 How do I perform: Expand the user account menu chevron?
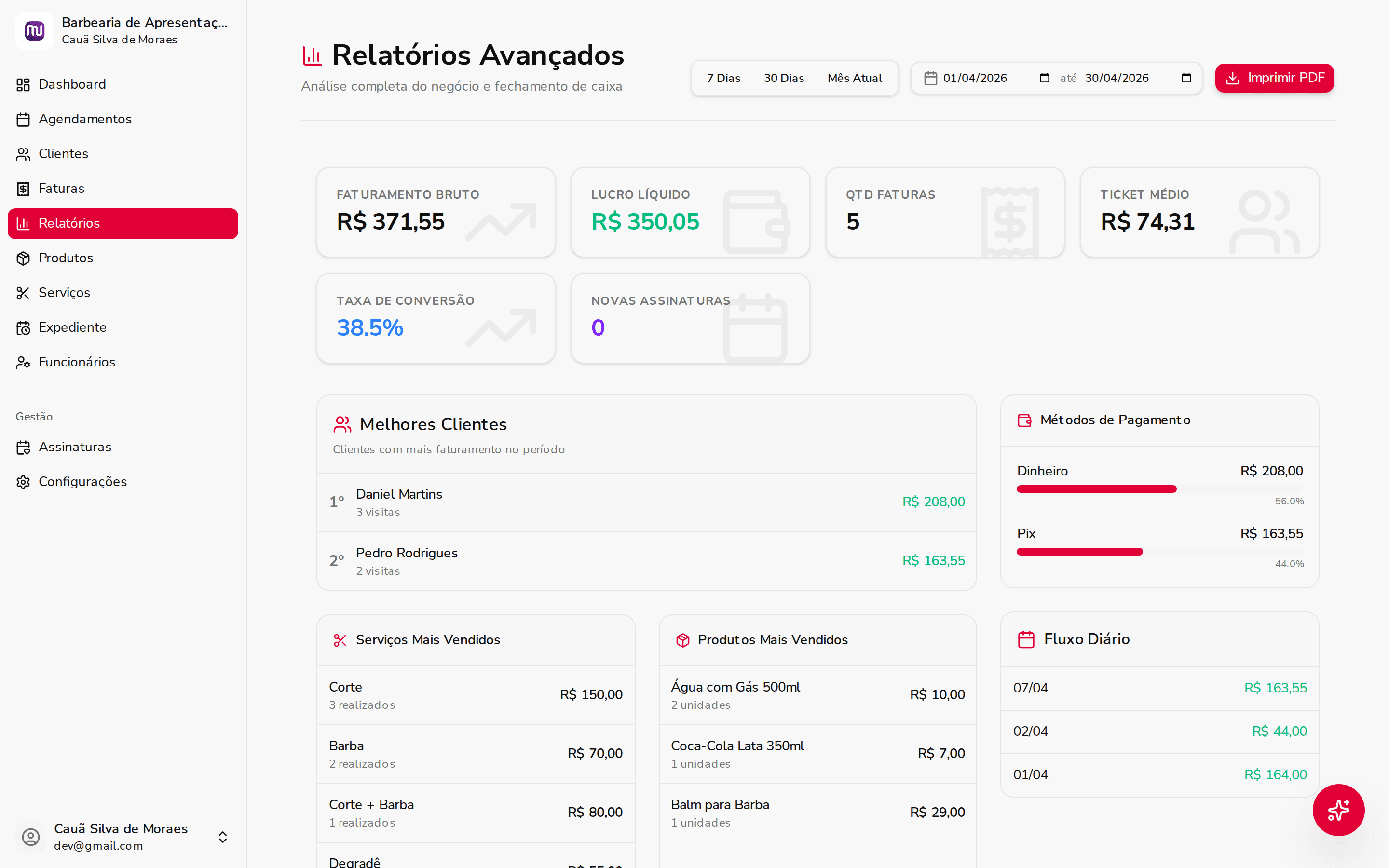pos(223,837)
